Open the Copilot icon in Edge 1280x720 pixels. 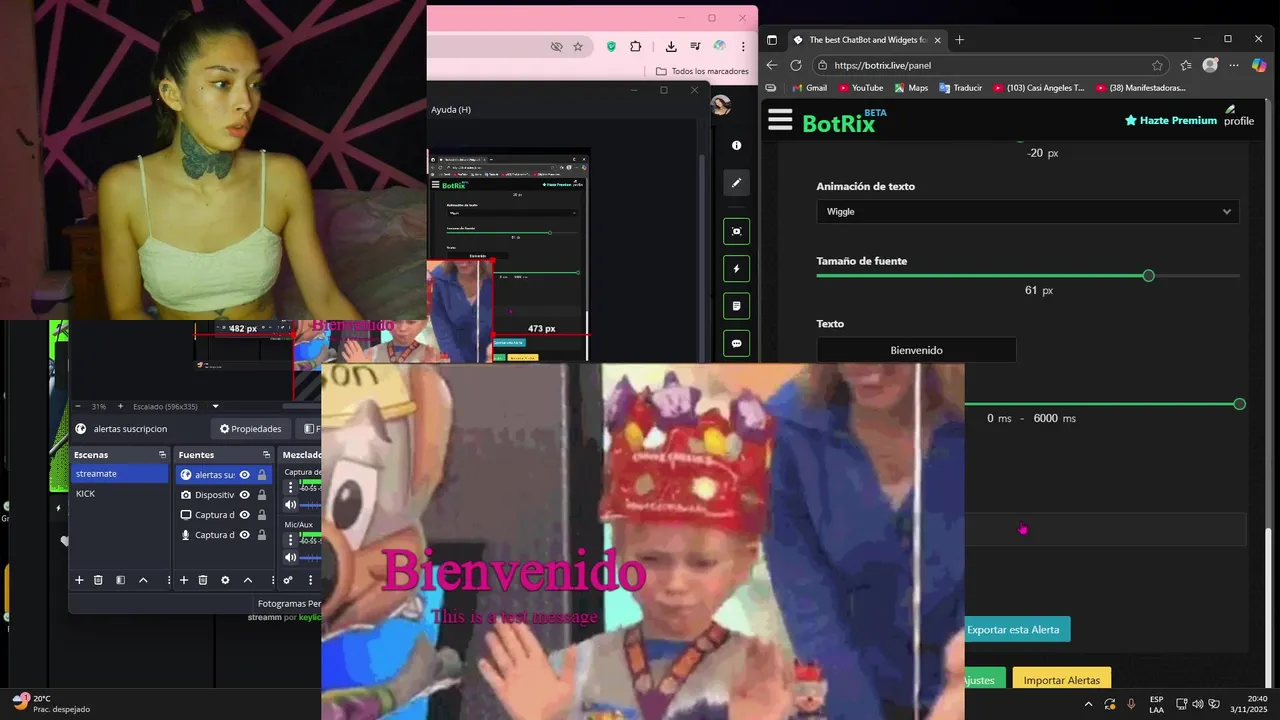pos(1259,65)
